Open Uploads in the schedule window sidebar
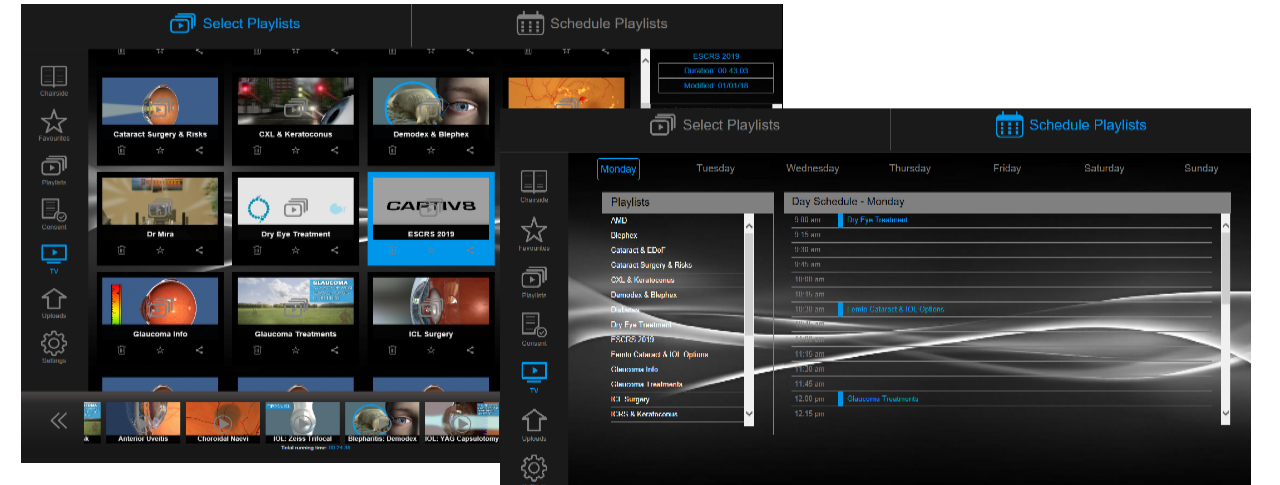The width and height of the screenshot is (1280, 485). [x=535, y=424]
